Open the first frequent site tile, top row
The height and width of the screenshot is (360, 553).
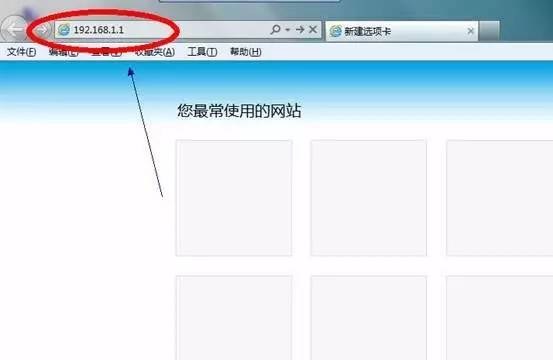click(234, 198)
